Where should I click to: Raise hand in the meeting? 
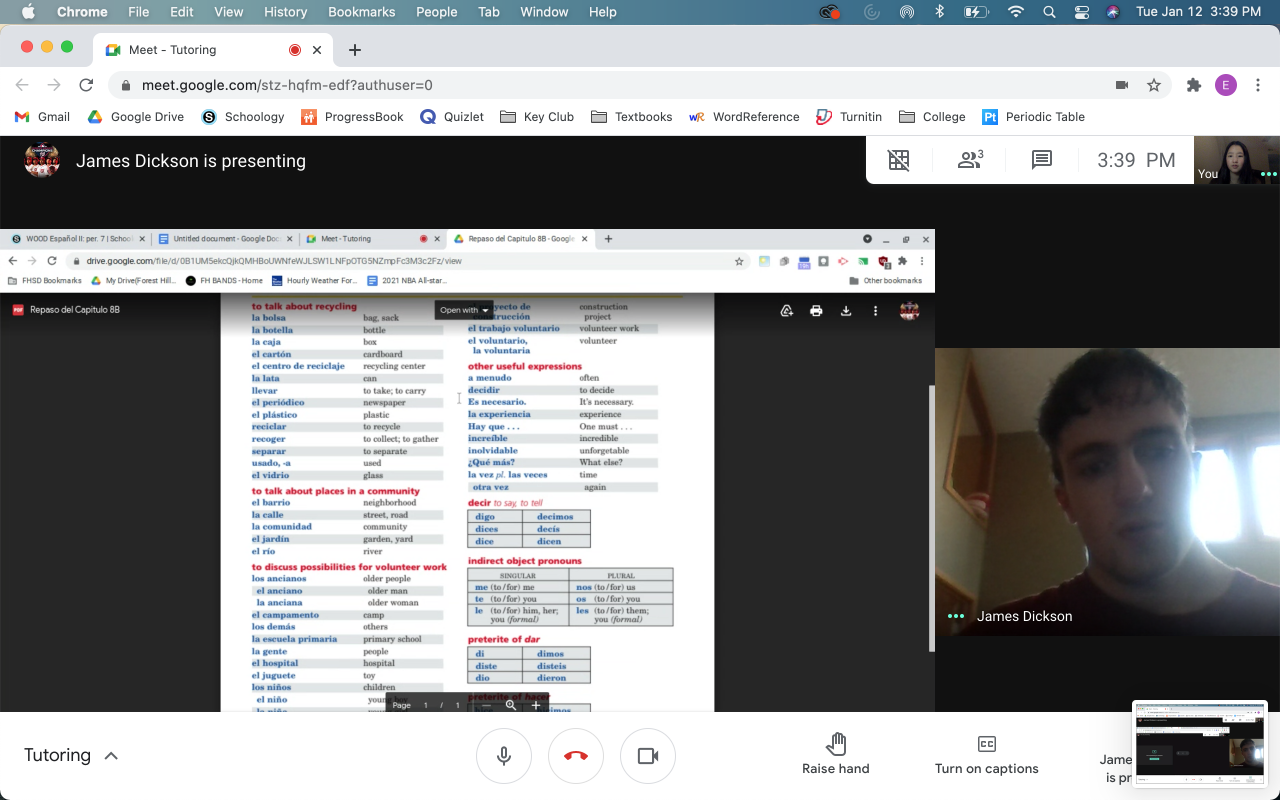[x=836, y=754]
